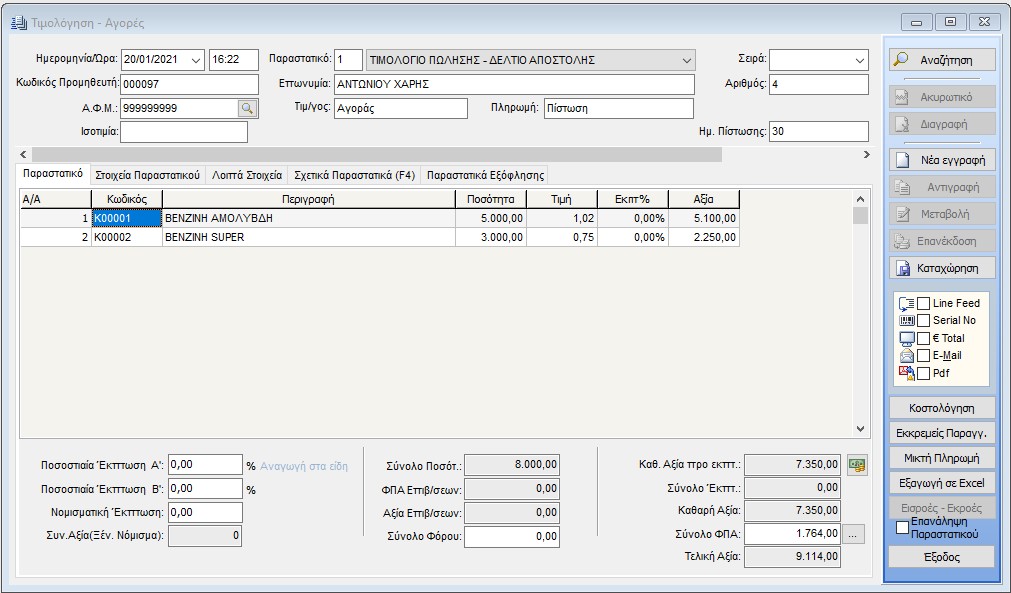Click the Νομισματική Έκπτωση field
Screen dimensions: 1011x593
(205, 512)
